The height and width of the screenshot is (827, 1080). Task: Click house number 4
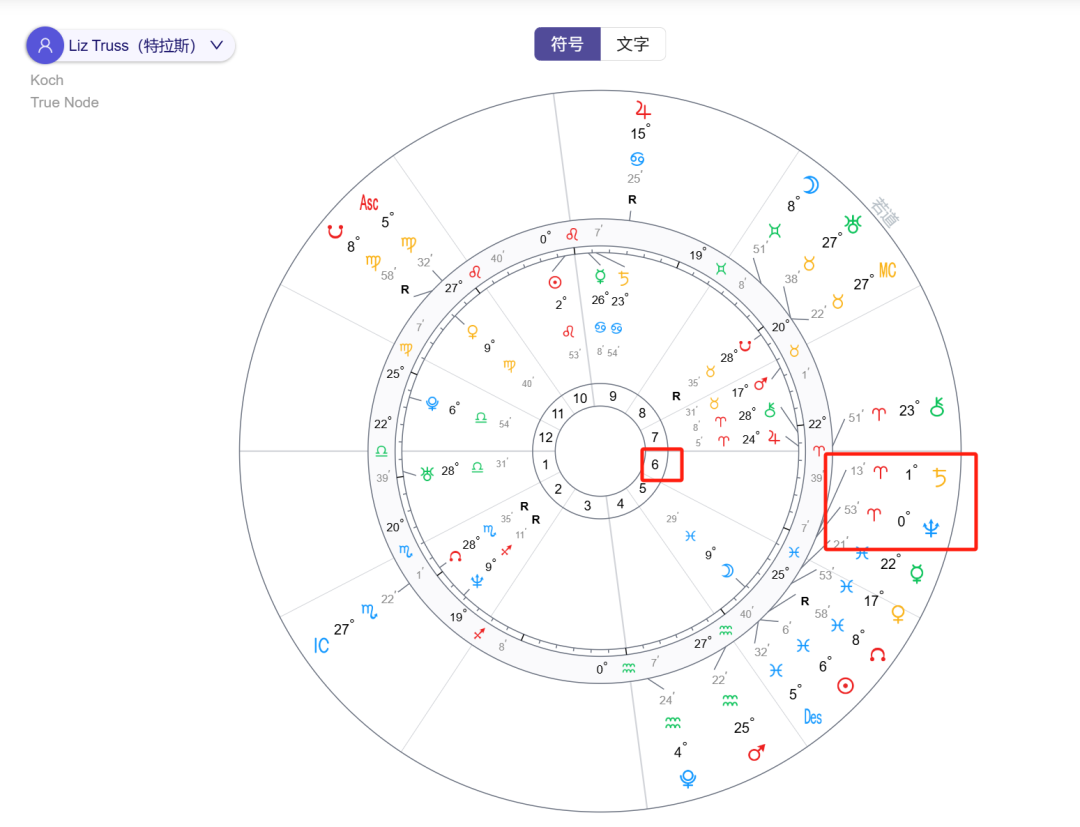coord(621,504)
